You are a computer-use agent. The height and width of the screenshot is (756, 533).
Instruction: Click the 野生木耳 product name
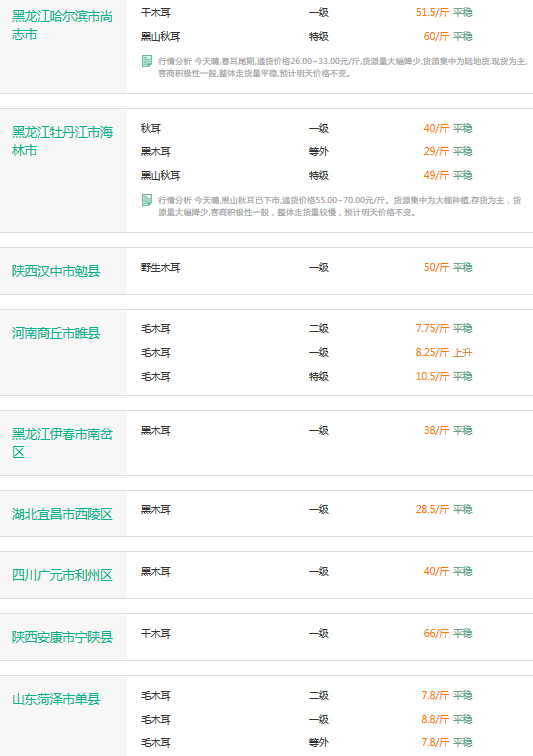click(161, 268)
